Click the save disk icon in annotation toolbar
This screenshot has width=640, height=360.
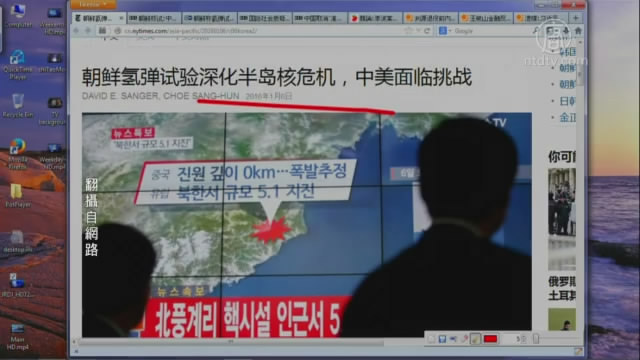(x=442, y=339)
